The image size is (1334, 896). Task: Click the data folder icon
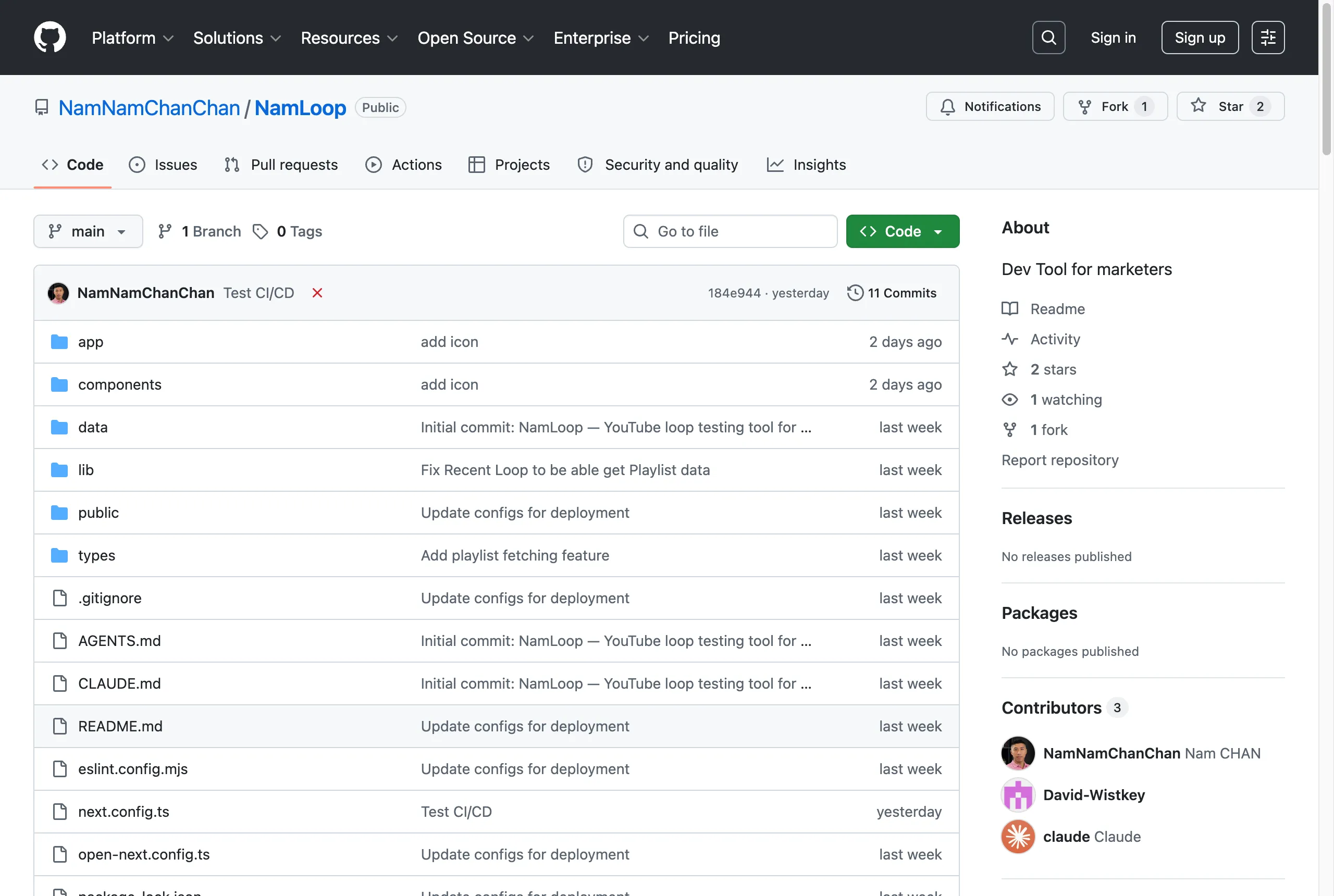click(x=59, y=428)
